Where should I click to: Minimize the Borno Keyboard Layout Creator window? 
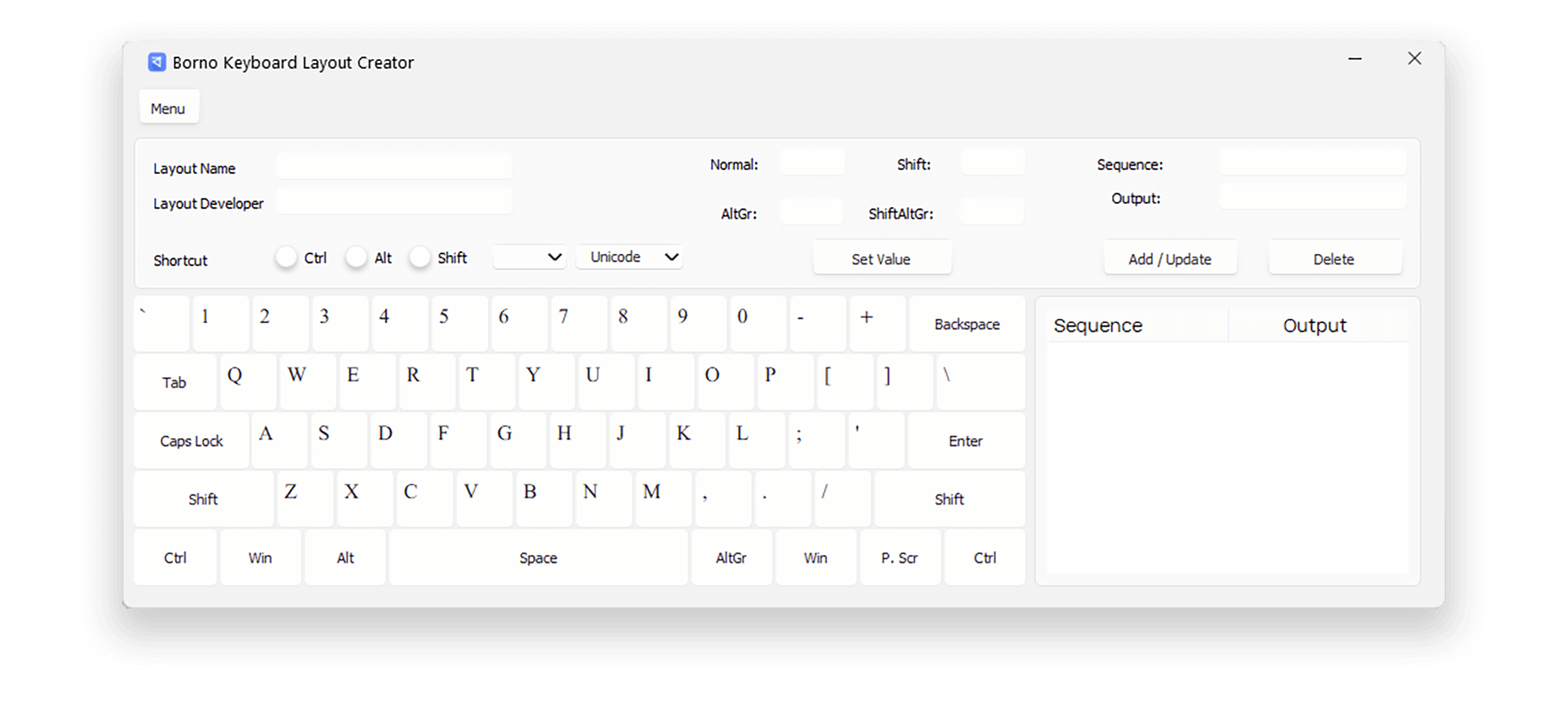point(1354,59)
